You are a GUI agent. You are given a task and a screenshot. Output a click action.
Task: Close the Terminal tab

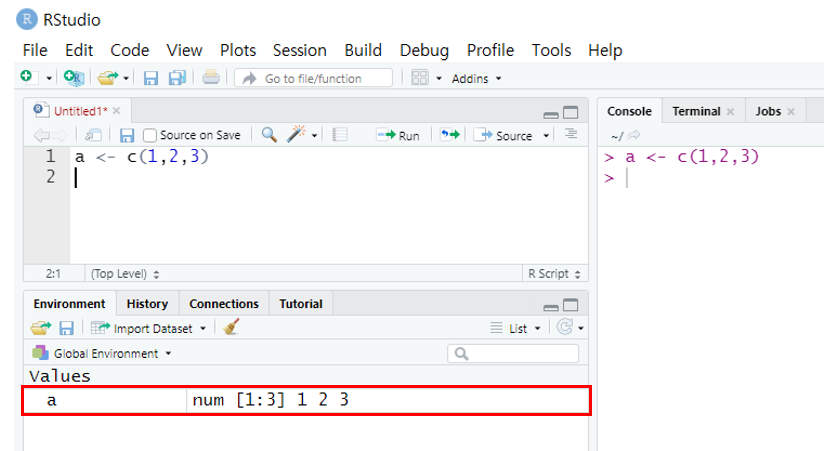(x=730, y=112)
